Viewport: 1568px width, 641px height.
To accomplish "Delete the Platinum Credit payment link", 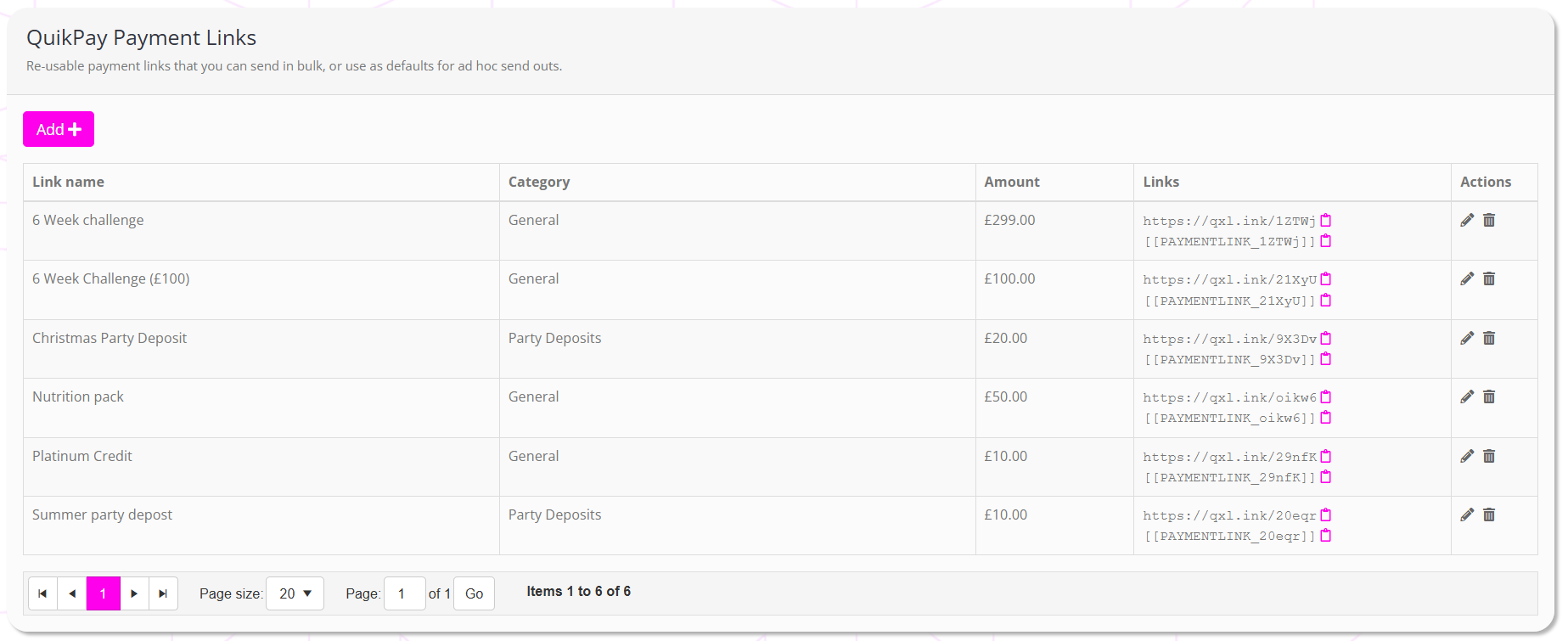I will click(1489, 456).
